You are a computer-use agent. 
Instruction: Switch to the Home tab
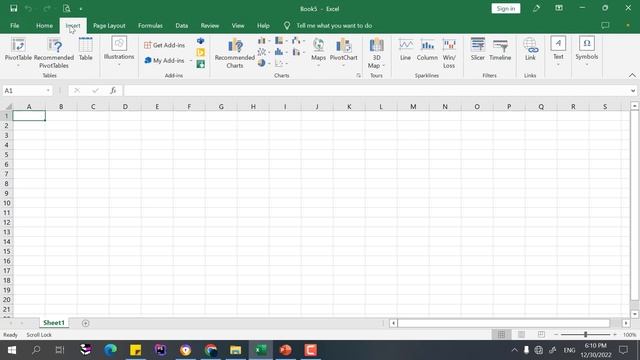tap(44, 25)
